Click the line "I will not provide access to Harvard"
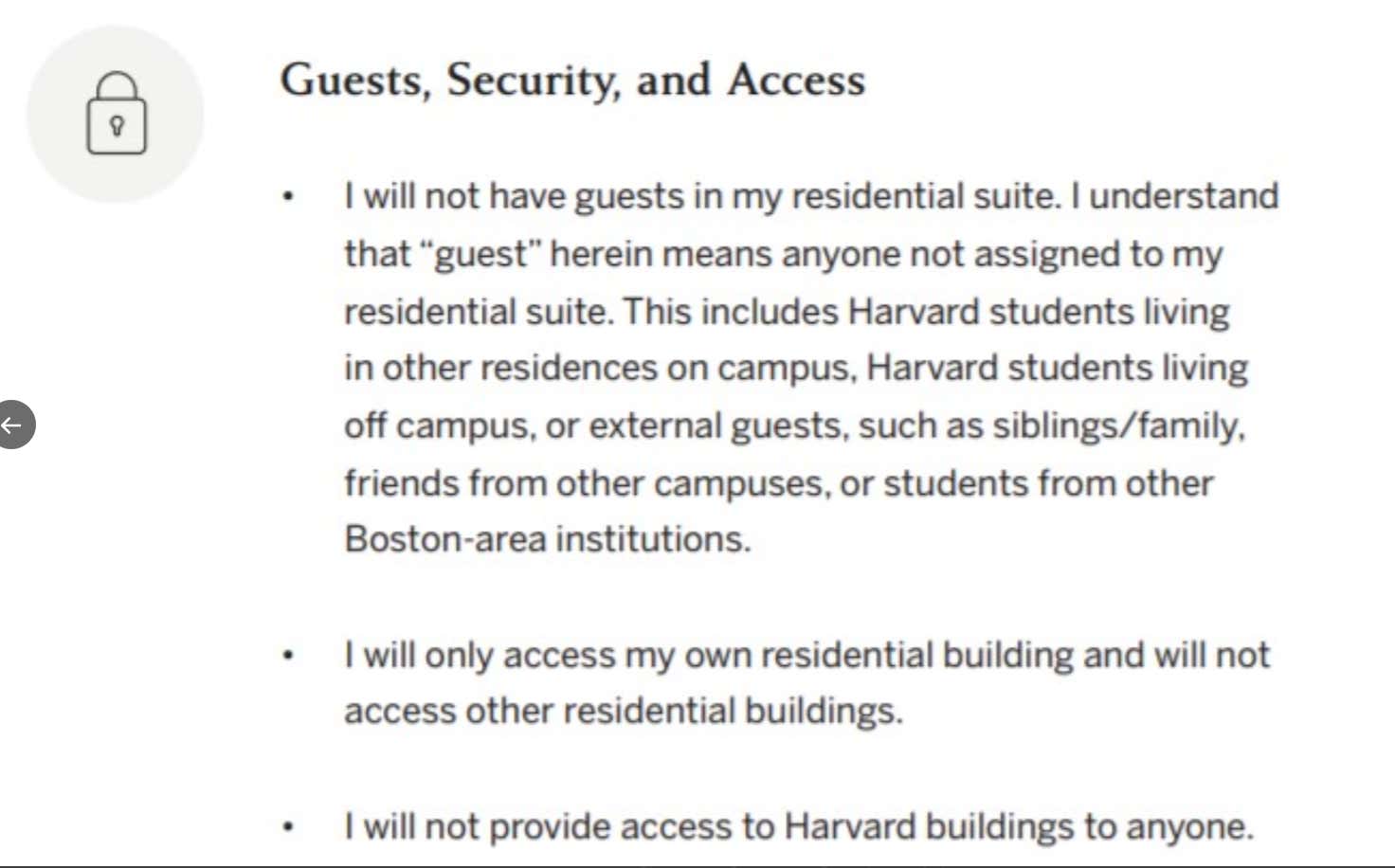 799,827
